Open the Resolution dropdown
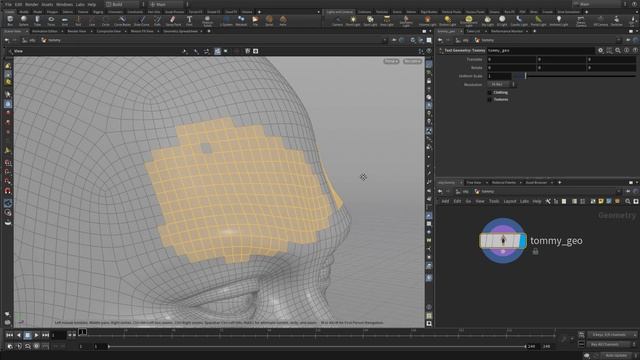The height and width of the screenshot is (360, 640). click(x=501, y=84)
